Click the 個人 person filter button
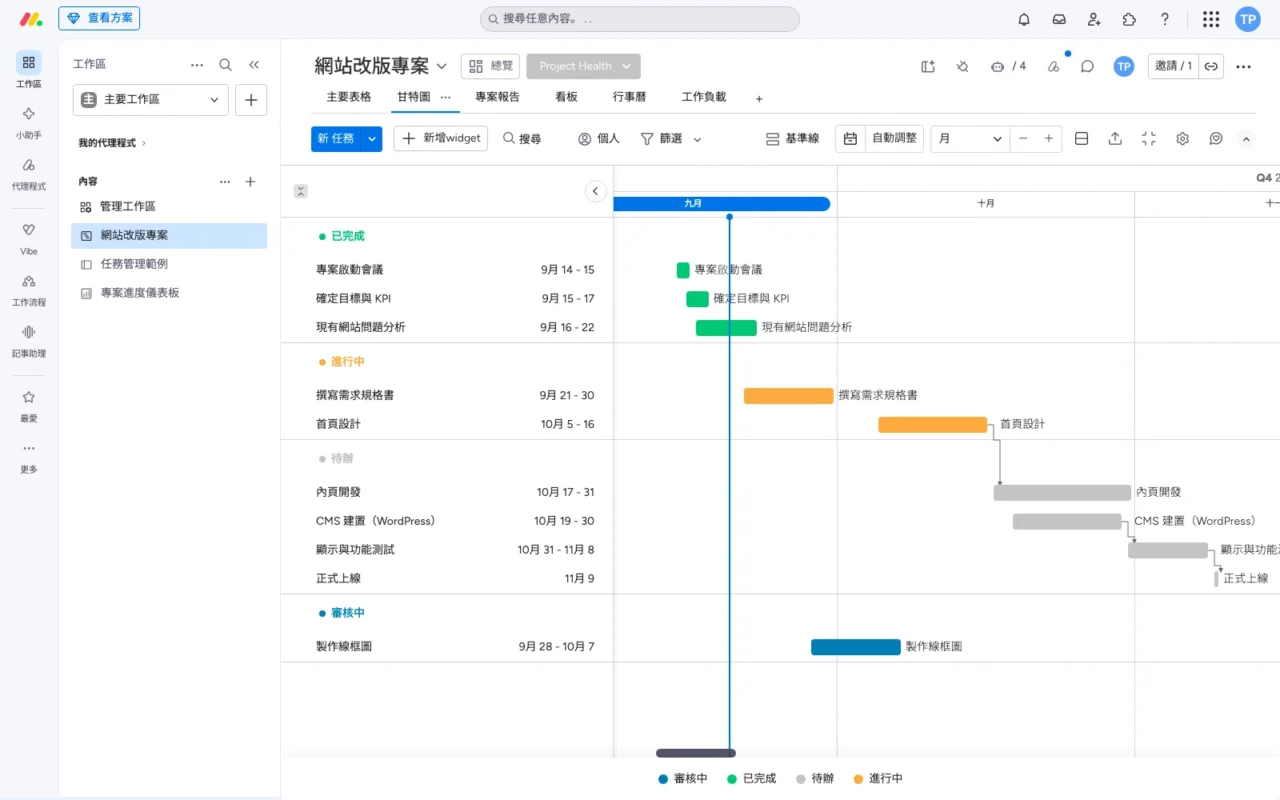This screenshot has width=1280, height=800. 599,139
